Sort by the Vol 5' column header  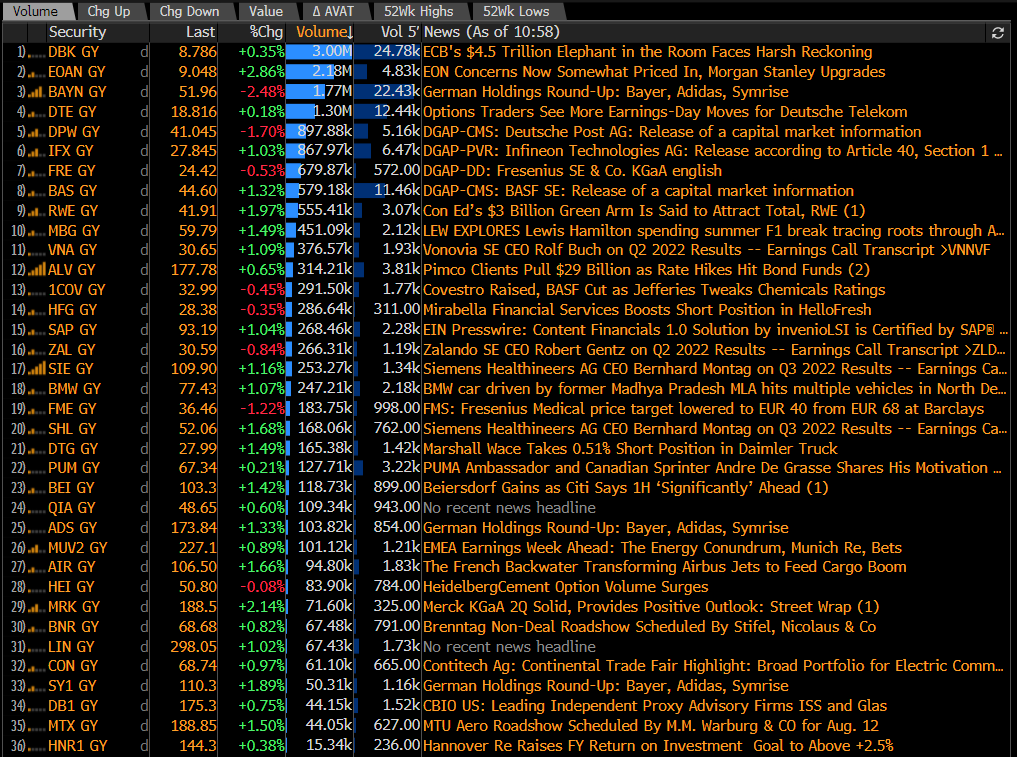(x=400, y=32)
